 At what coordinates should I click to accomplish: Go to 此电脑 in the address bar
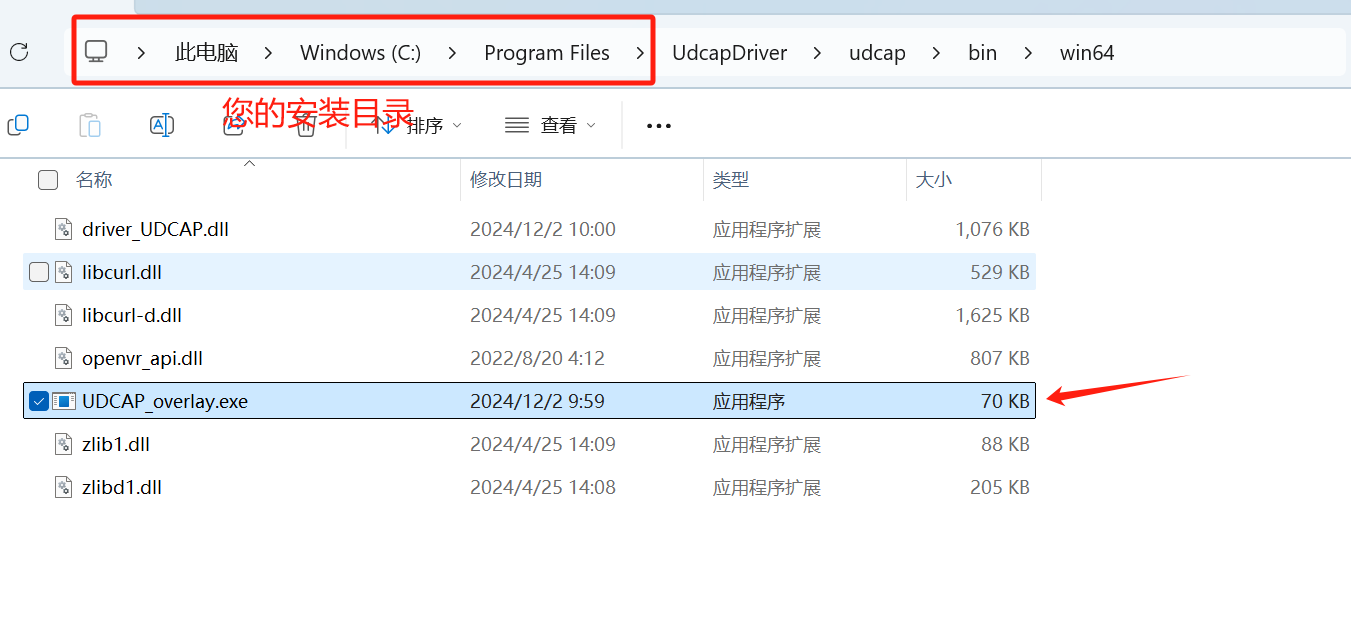coord(207,53)
